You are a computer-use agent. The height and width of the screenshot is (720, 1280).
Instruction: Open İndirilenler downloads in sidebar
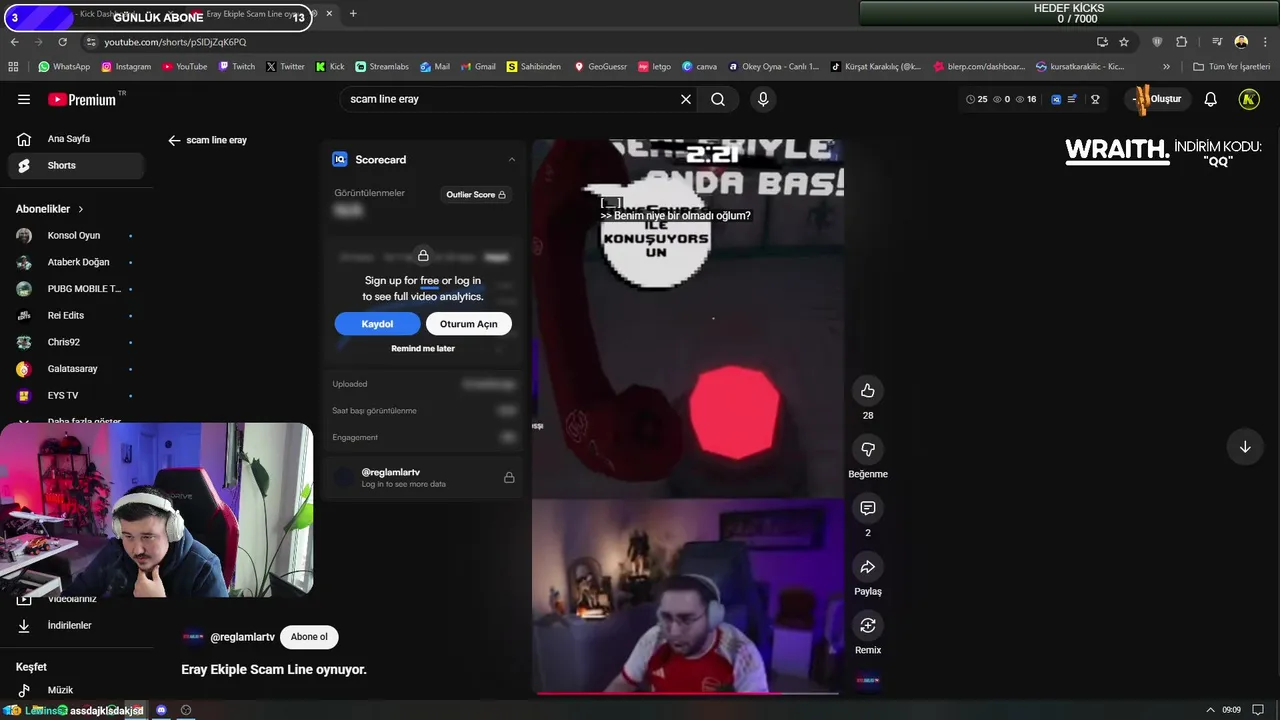click(76, 626)
